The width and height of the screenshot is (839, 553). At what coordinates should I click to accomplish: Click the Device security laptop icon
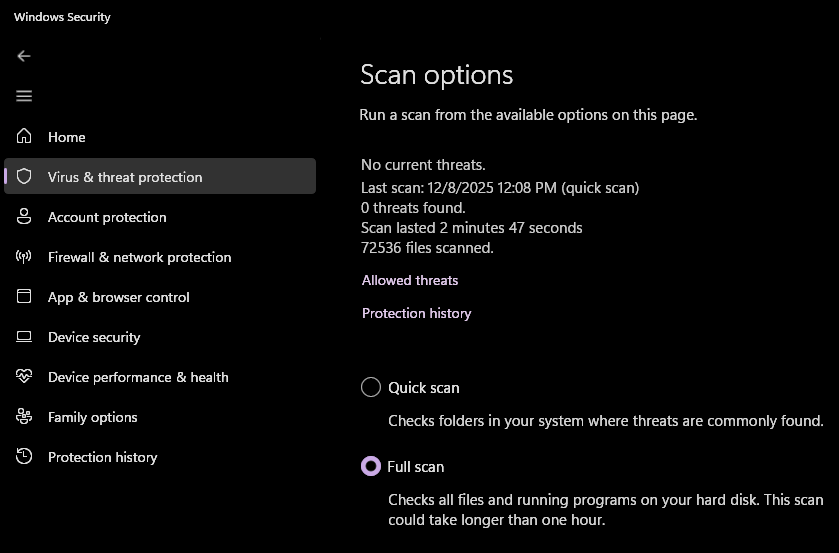pos(25,337)
